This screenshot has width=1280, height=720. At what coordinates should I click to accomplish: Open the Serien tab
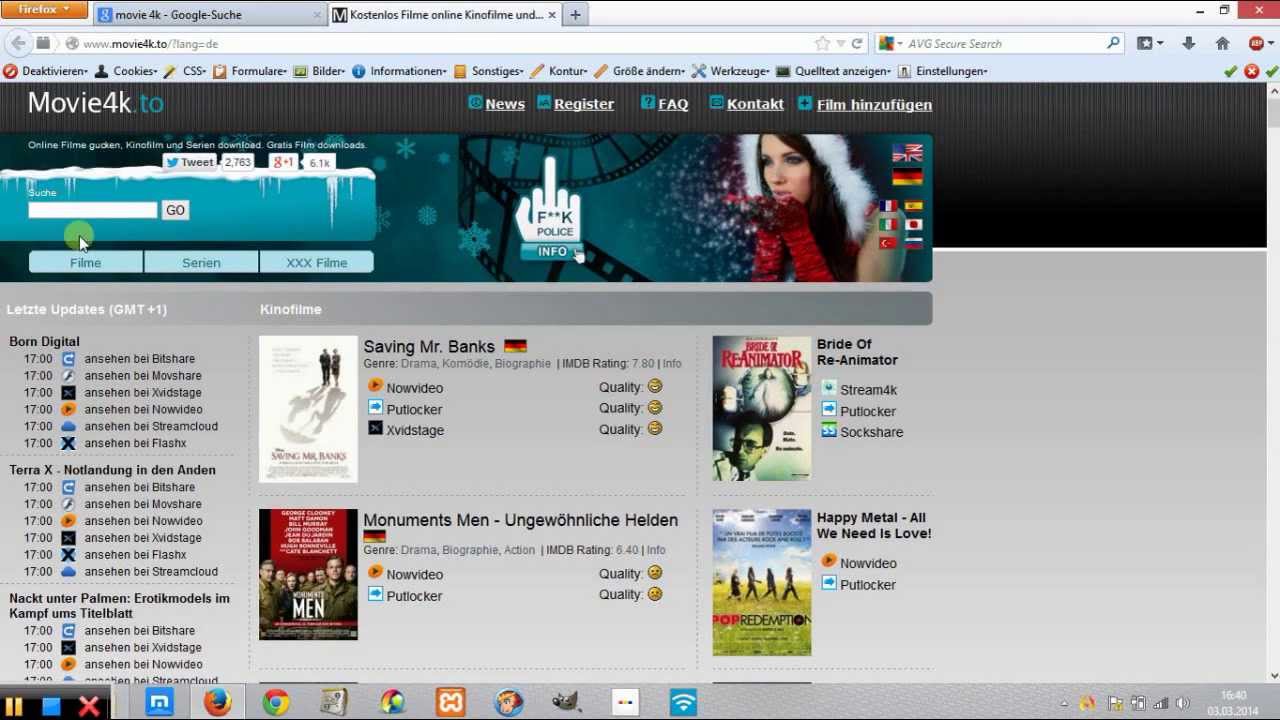pos(201,263)
